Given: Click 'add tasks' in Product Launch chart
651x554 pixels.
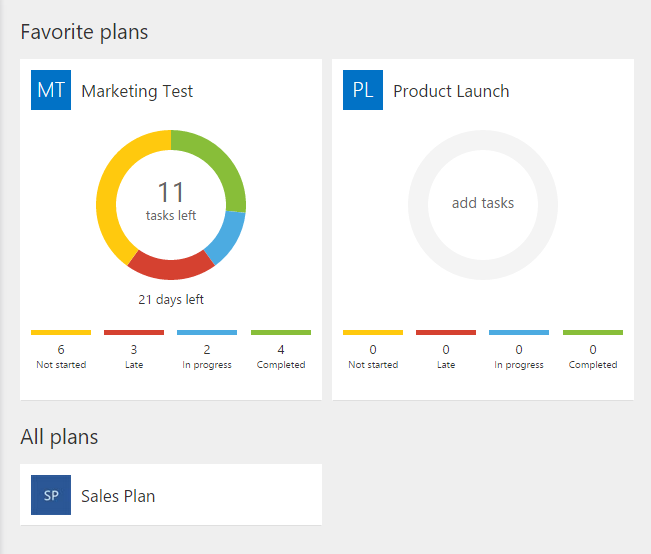Looking at the screenshot, I should pos(483,203).
